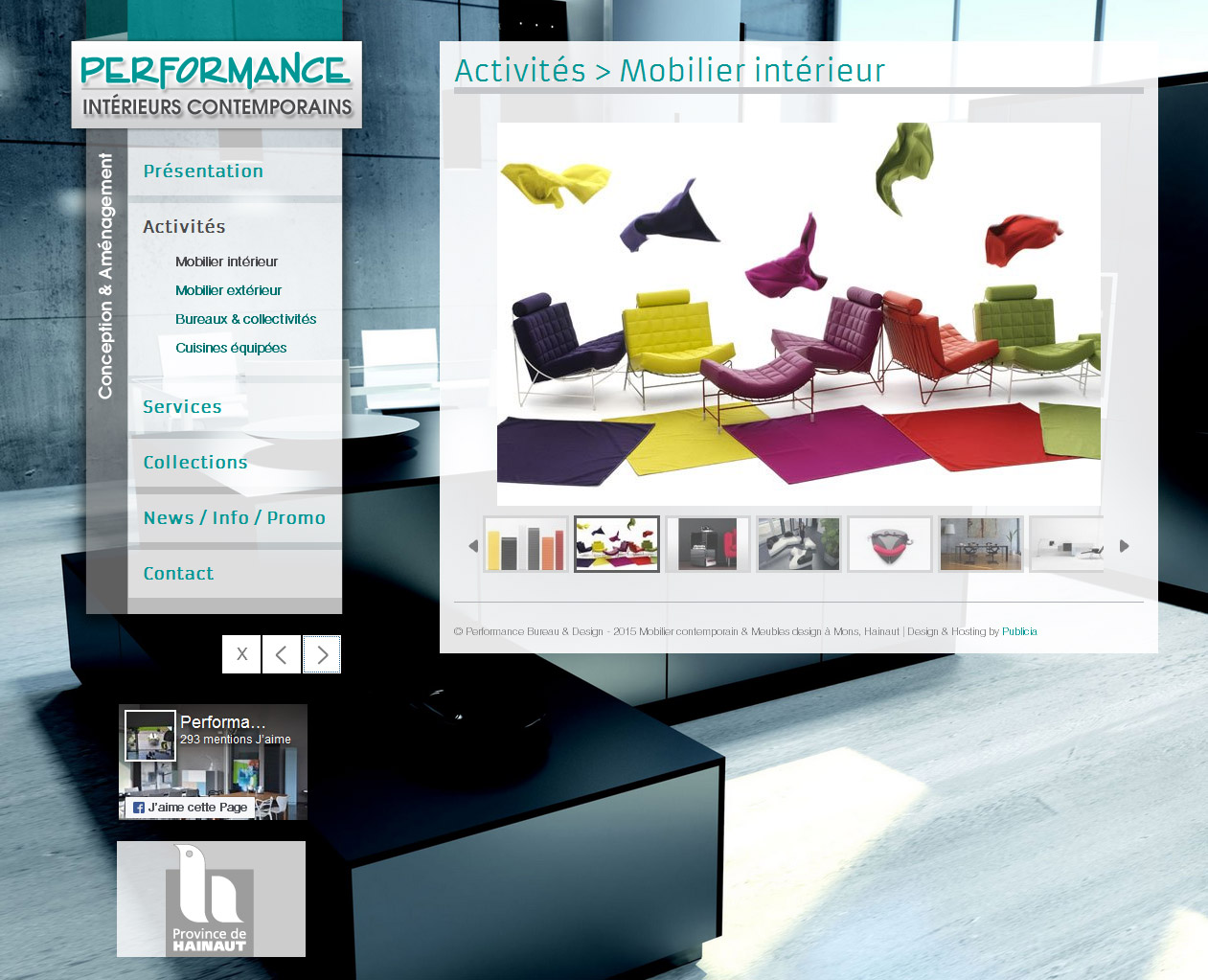
Task: Click the previous arrow button below the menu
Action: [x=282, y=654]
